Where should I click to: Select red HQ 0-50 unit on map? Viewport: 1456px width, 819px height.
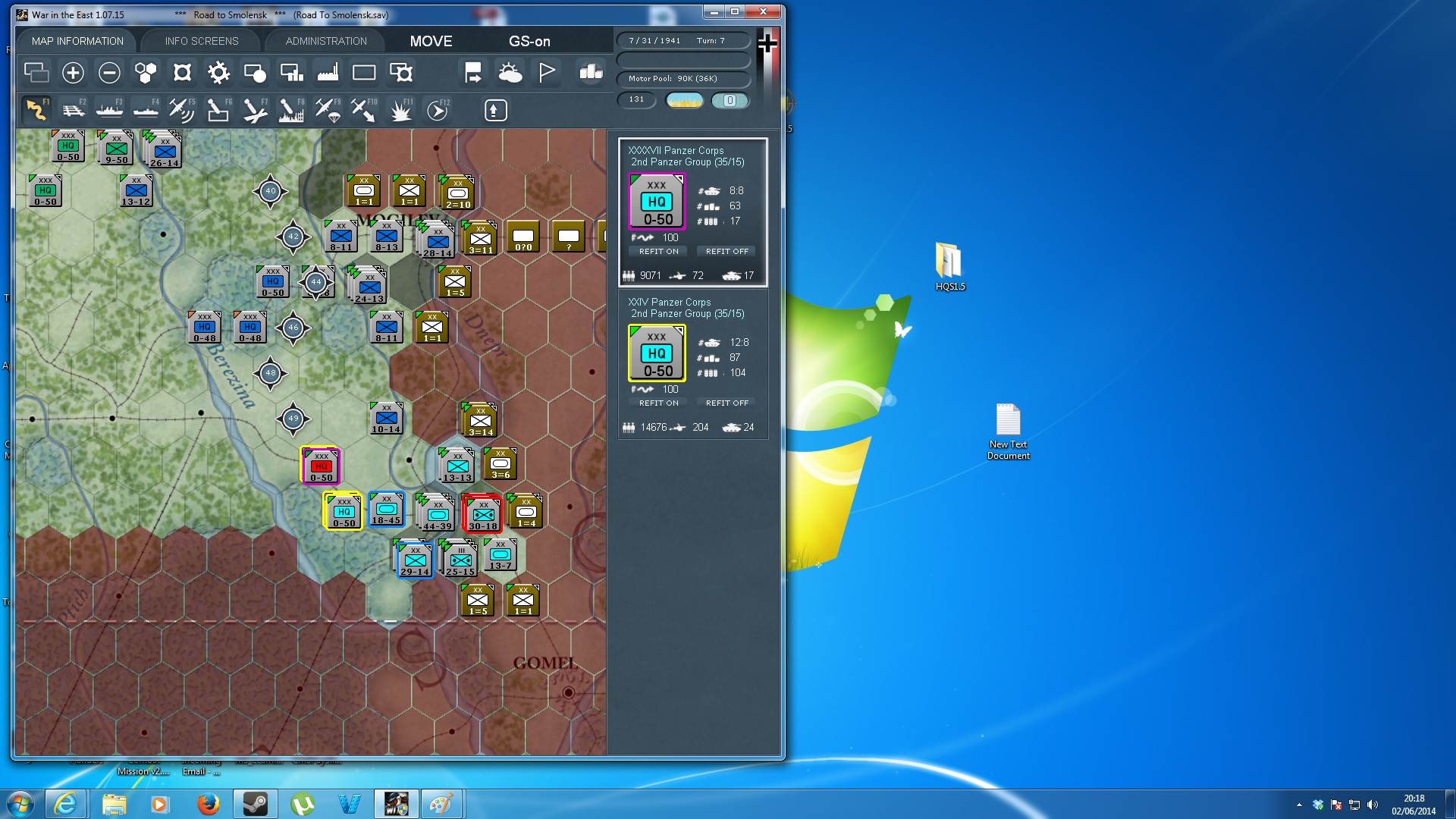coord(321,466)
